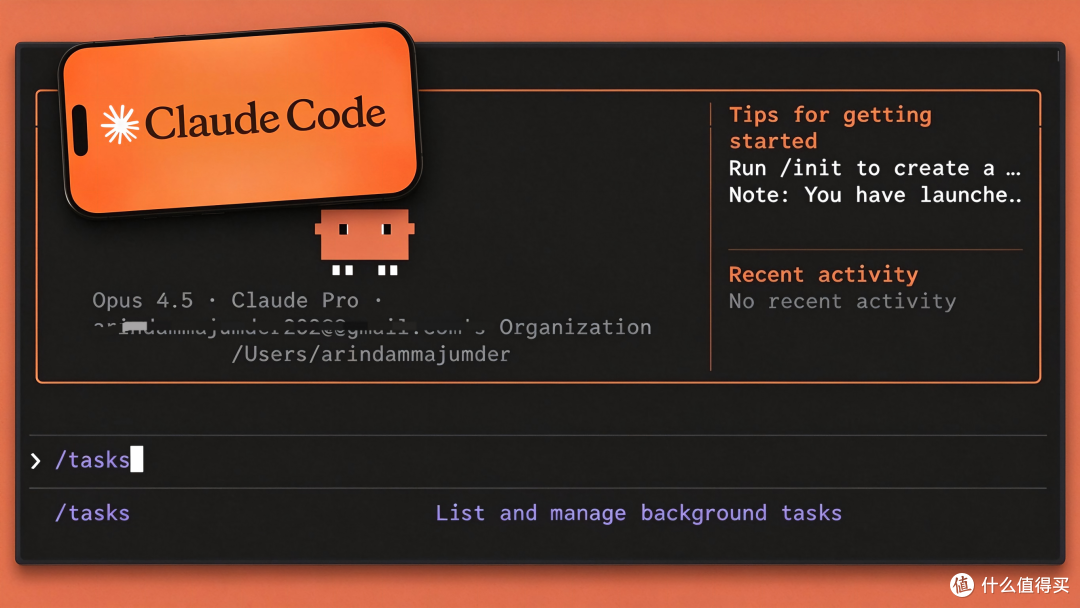Click the > prompt chevron before /tasks
Screen dimensions: 1080x608
click(x=36, y=461)
